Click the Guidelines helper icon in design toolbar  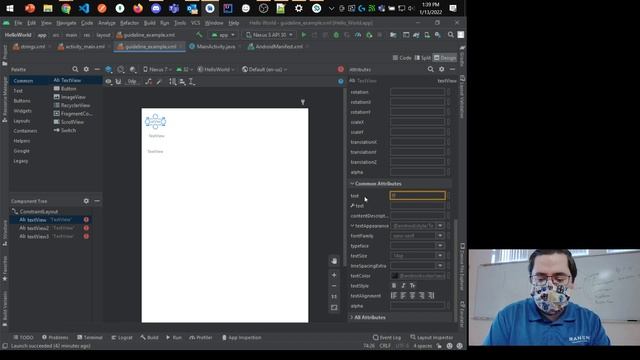click(x=191, y=82)
